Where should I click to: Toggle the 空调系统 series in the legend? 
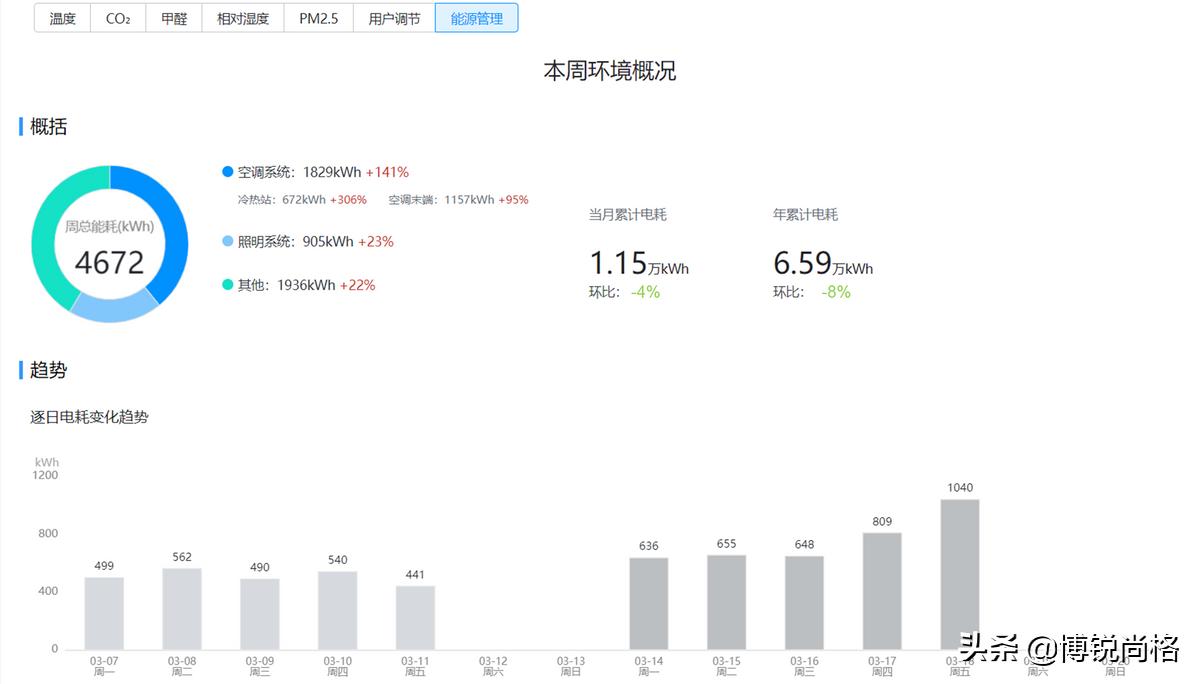[x=227, y=171]
